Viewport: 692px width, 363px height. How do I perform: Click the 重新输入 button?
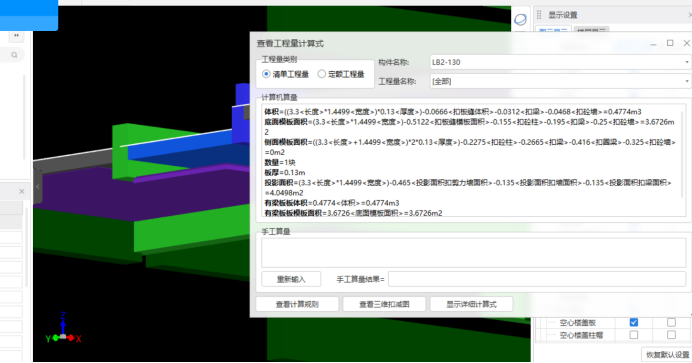pos(291,279)
